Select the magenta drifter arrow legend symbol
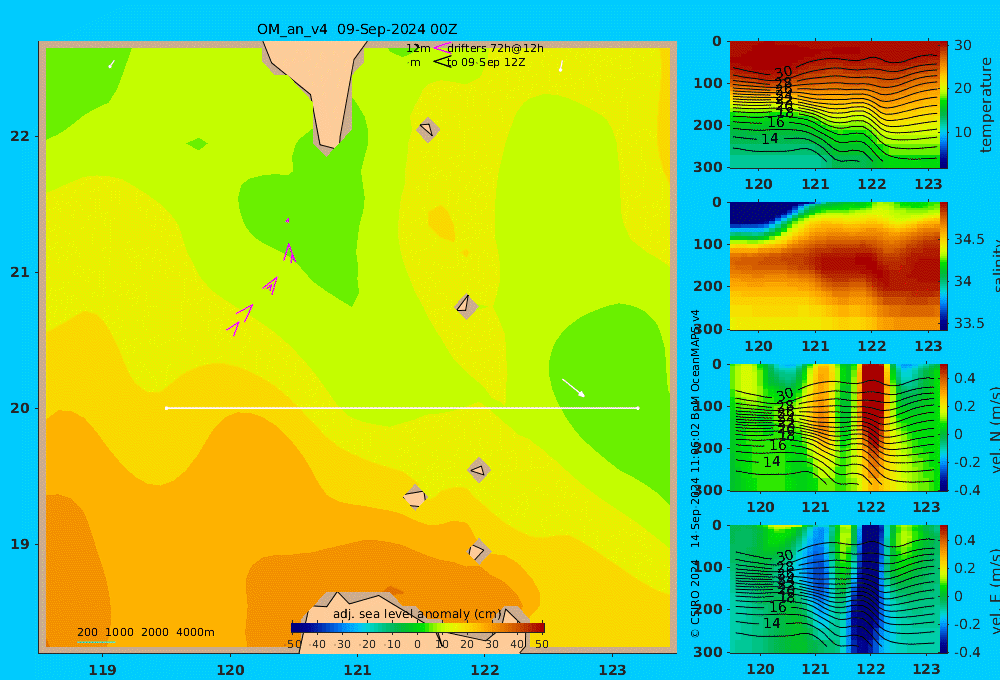This screenshot has width=1000, height=680. 441,48
